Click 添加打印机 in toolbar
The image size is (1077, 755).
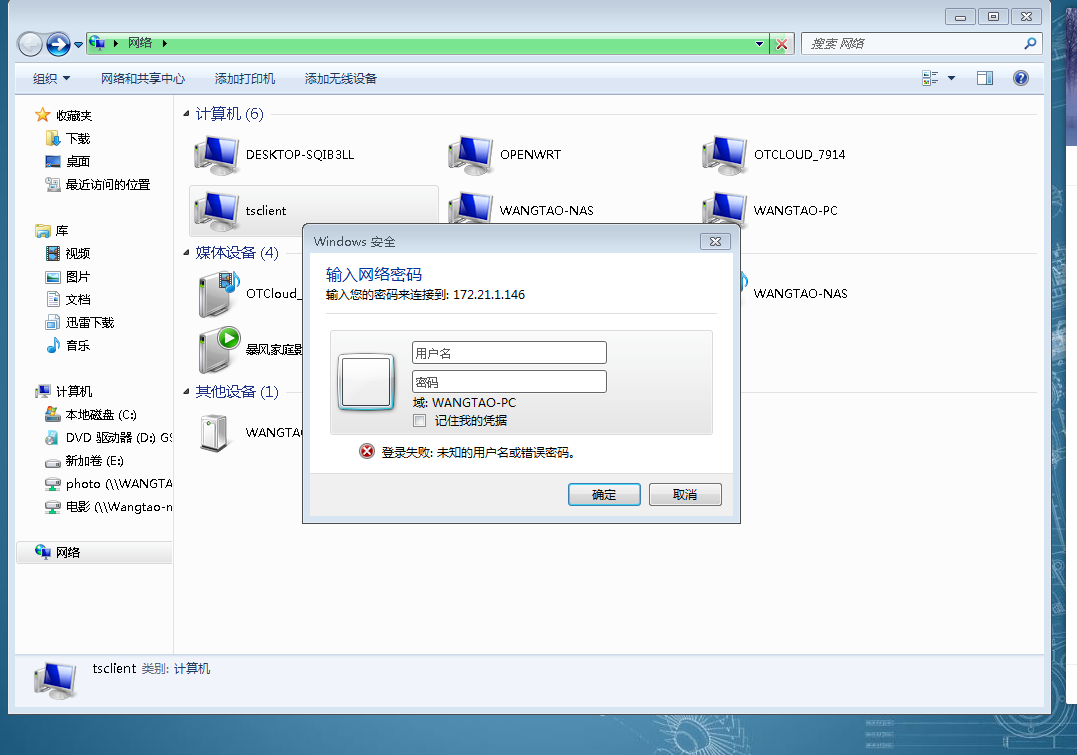[x=245, y=78]
